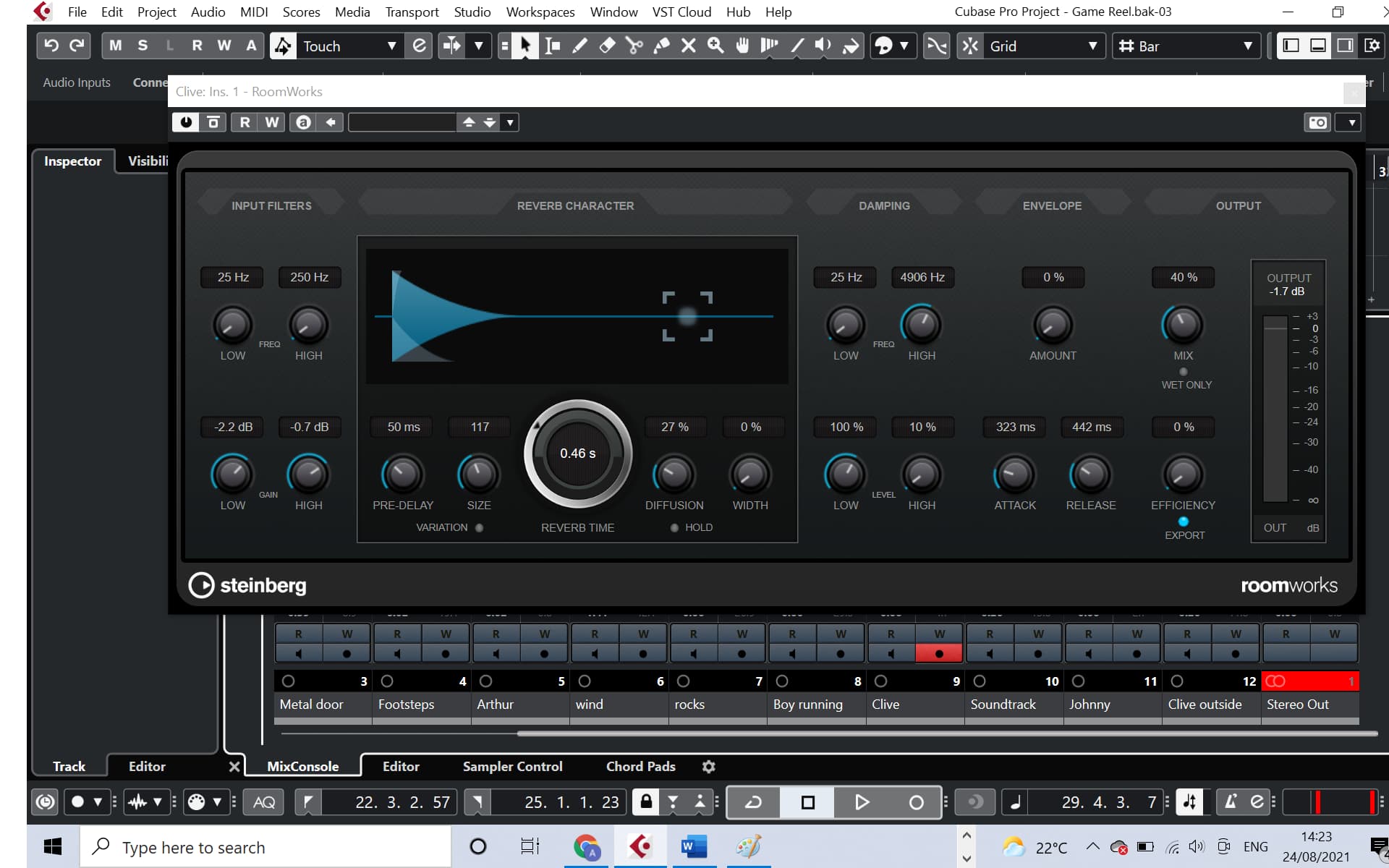
Task: Select the Glue tool
Action: click(662, 46)
